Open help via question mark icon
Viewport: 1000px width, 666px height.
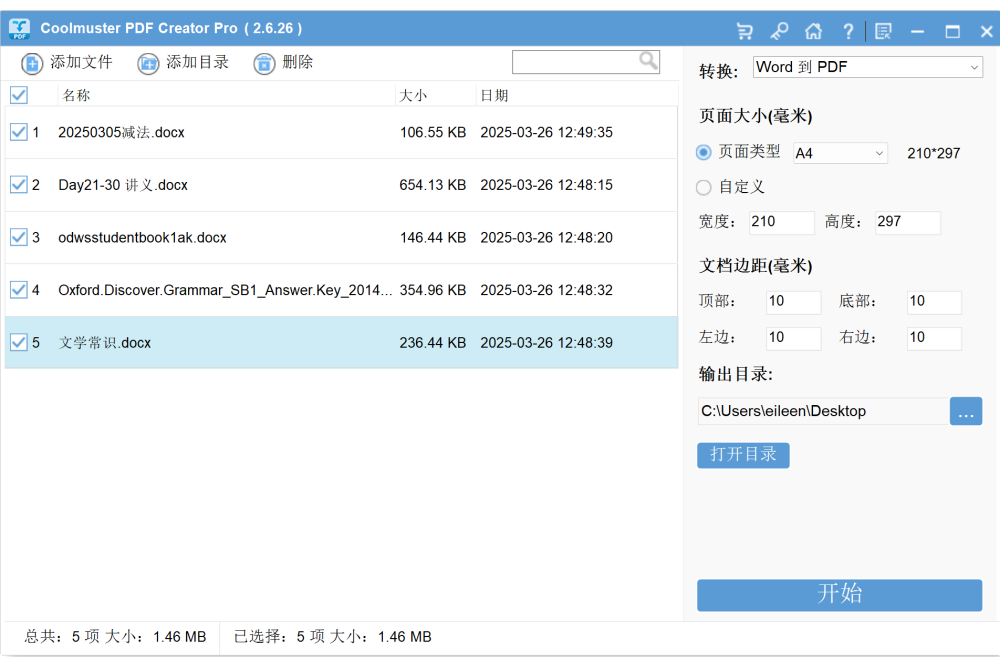point(848,31)
